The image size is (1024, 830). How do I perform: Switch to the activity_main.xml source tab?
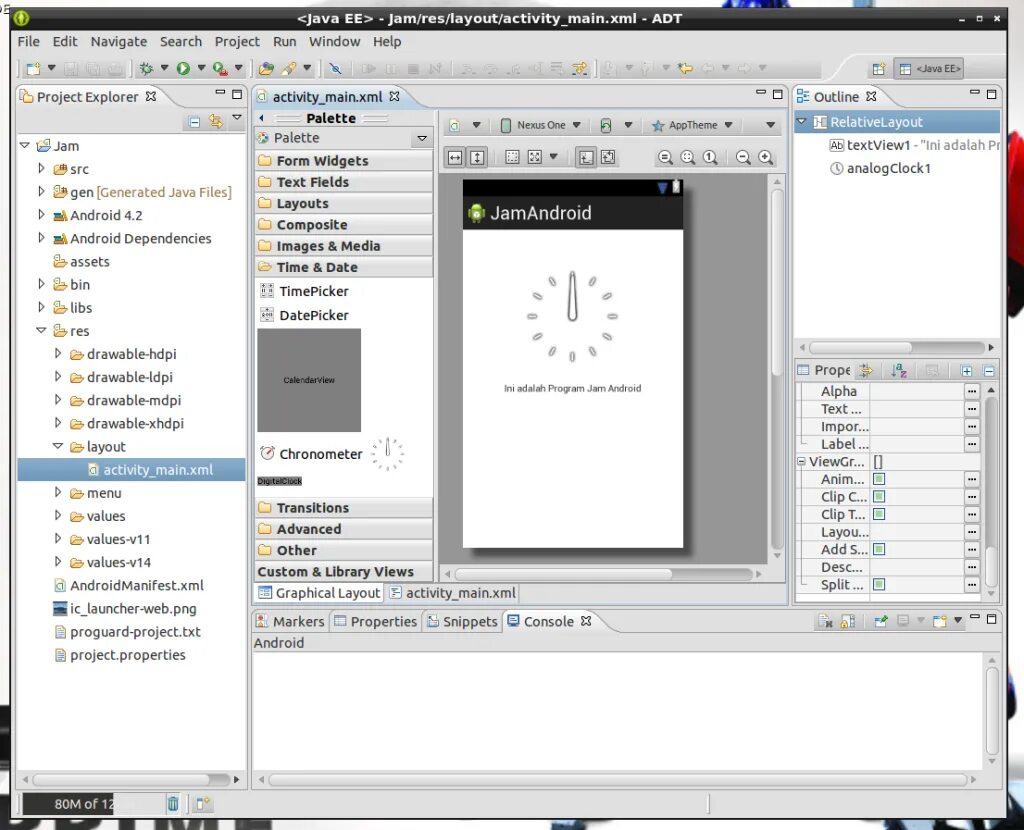point(453,593)
